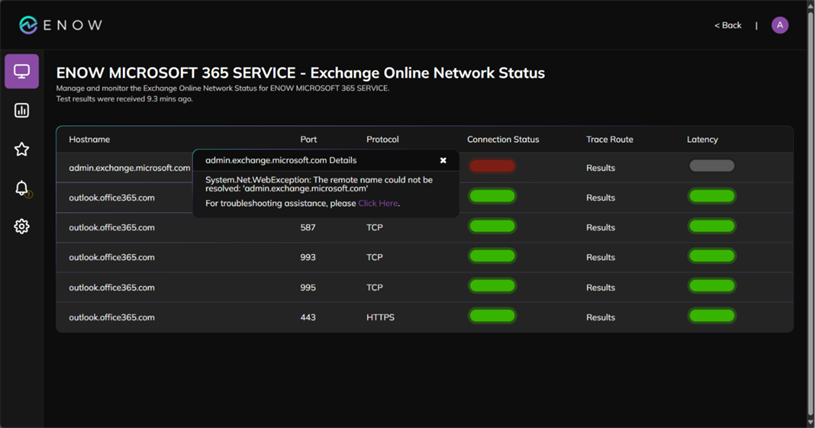815x428 pixels.
Task: Open the monitor dashboard sidebar icon
Action: [x=22, y=71]
